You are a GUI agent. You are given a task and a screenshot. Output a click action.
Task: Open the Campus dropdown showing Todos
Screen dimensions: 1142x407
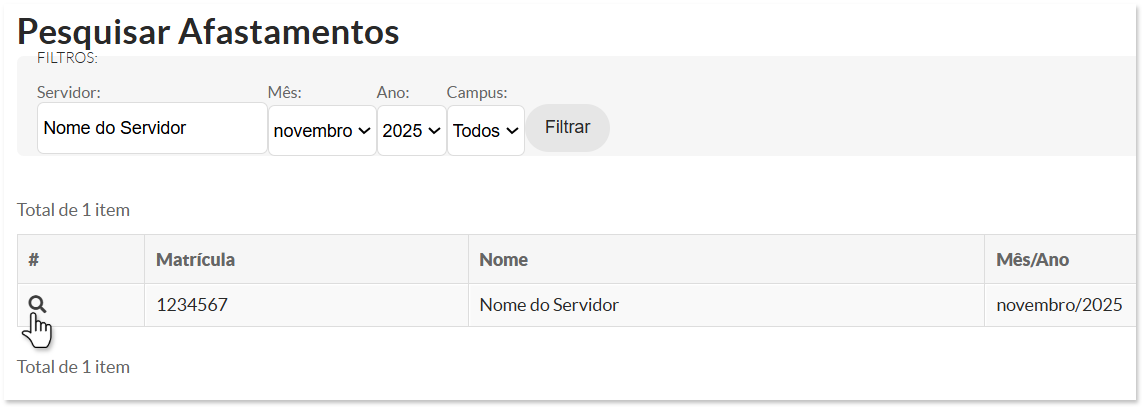click(x=485, y=130)
